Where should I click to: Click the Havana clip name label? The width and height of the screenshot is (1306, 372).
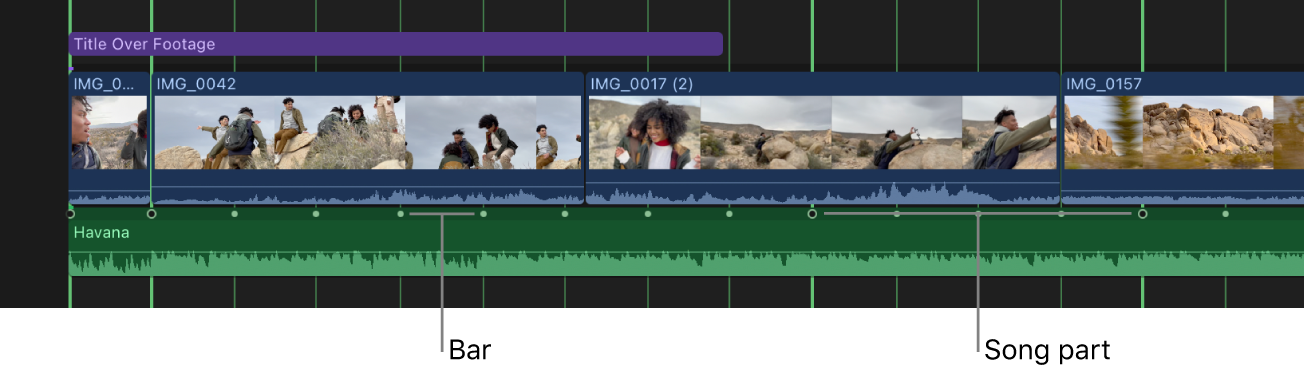coord(101,232)
